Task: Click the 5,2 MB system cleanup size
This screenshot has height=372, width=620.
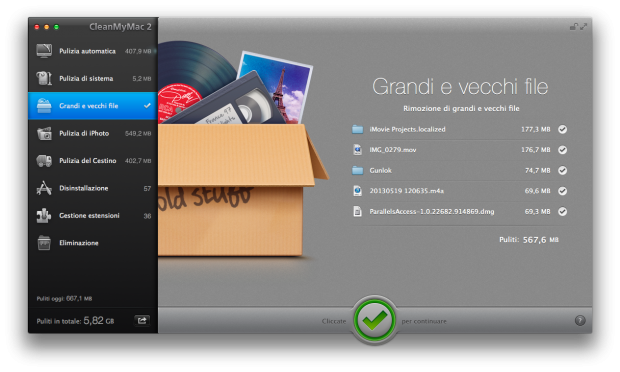Action: pos(142,79)
